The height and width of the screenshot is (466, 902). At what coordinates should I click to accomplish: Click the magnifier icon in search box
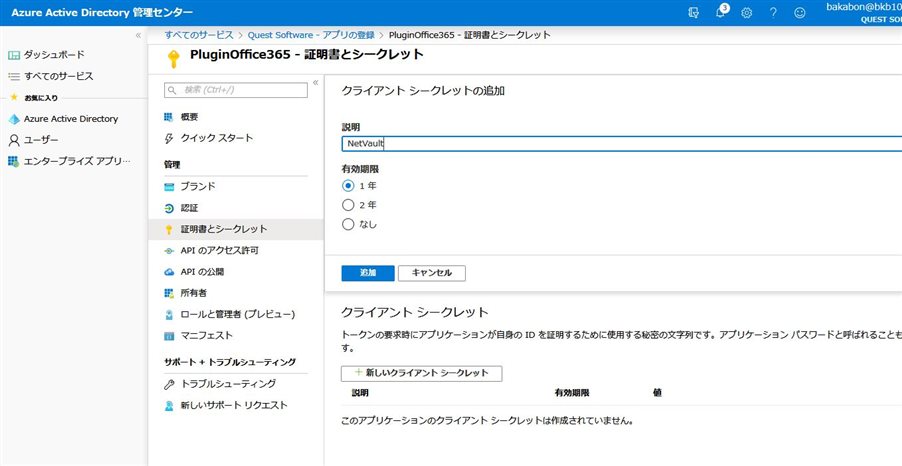tap(171, 90)
